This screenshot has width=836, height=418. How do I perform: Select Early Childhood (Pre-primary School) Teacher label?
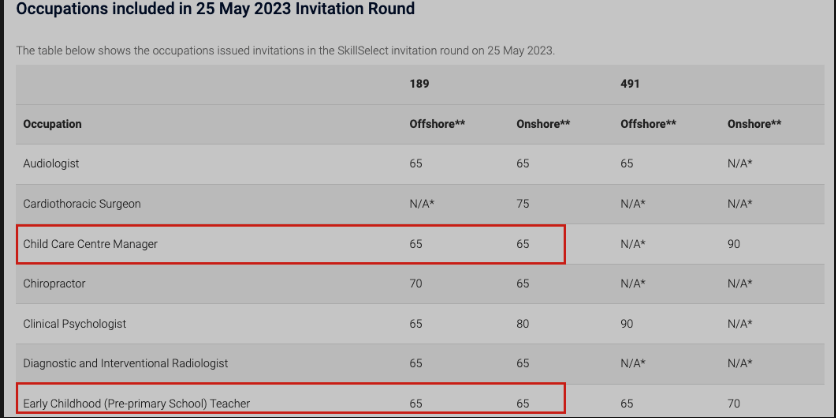click(x=136, y=403)
